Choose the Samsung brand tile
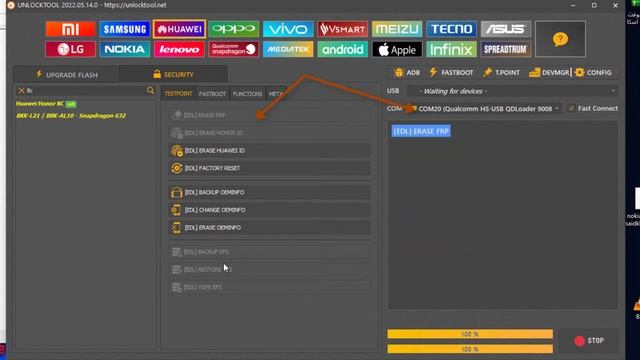Image resolution: width=640 pixels, height=360 pixels. pyautogui.click(x=125, y=29)
